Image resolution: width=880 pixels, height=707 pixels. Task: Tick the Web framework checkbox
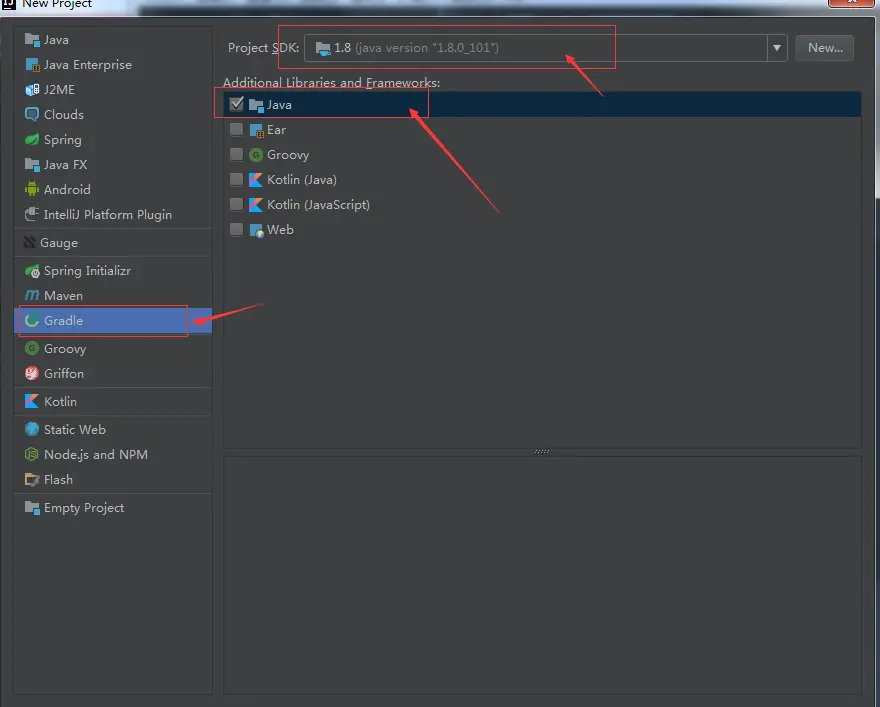pos(236,229)
